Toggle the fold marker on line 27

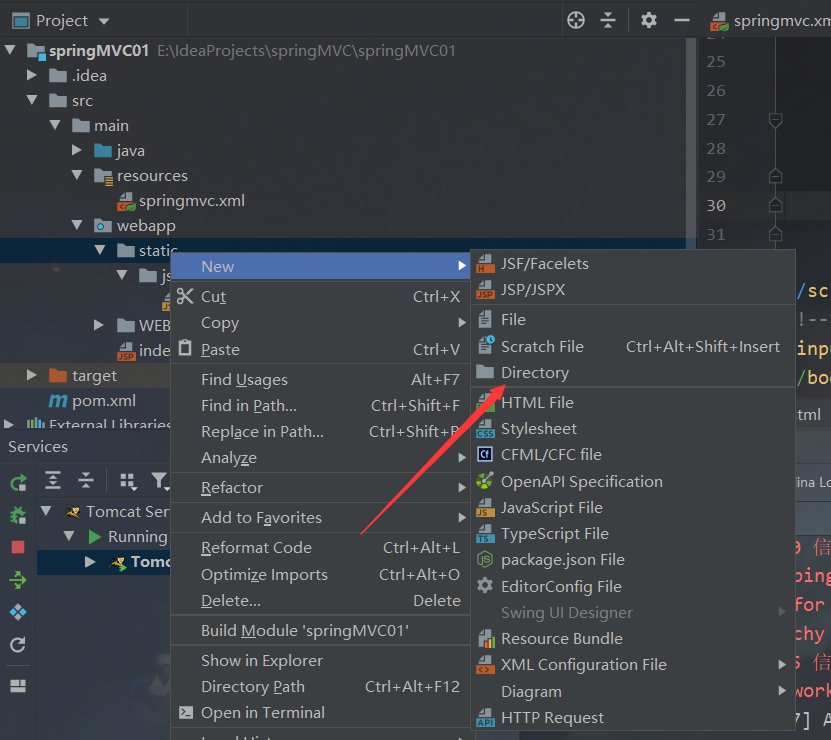(x=775, y=120)
